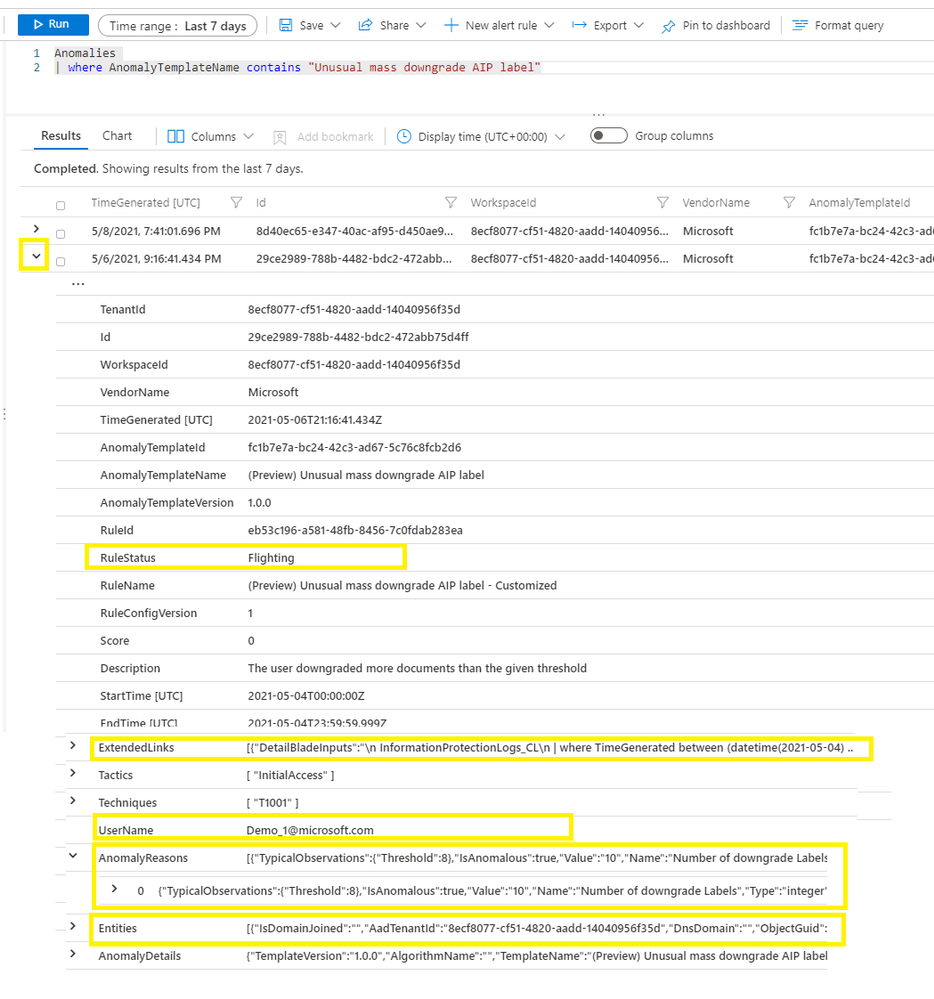
Task: Expand the AnomalyReasons item 0 entry
Action: (x=114, y=886)
